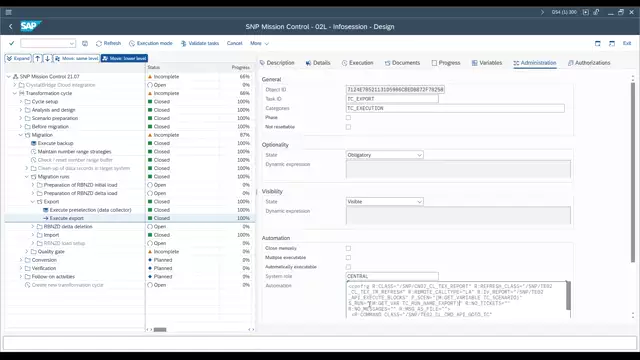Click the chevron beside system ID
640x360 pixels.
[x=542, y=12]
